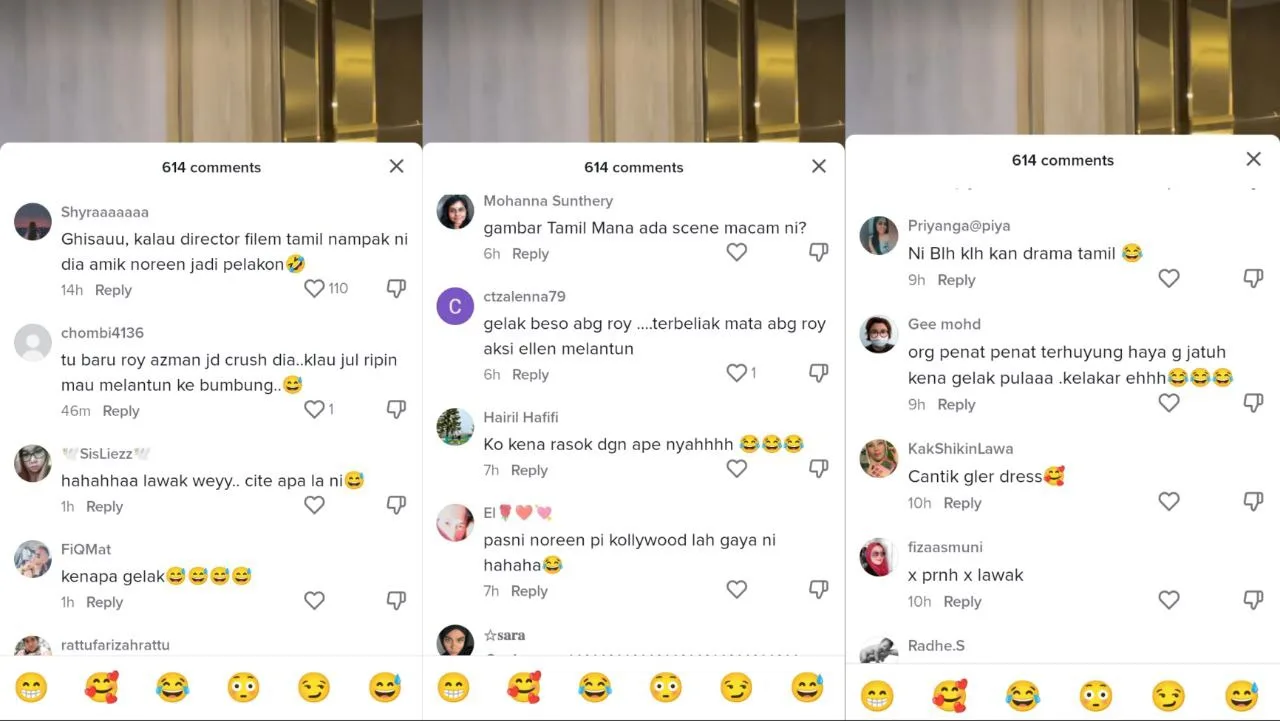1280x721 pixels.
Task: Reply to Hairil Hafifi's comment
Action: click(529, 470)
